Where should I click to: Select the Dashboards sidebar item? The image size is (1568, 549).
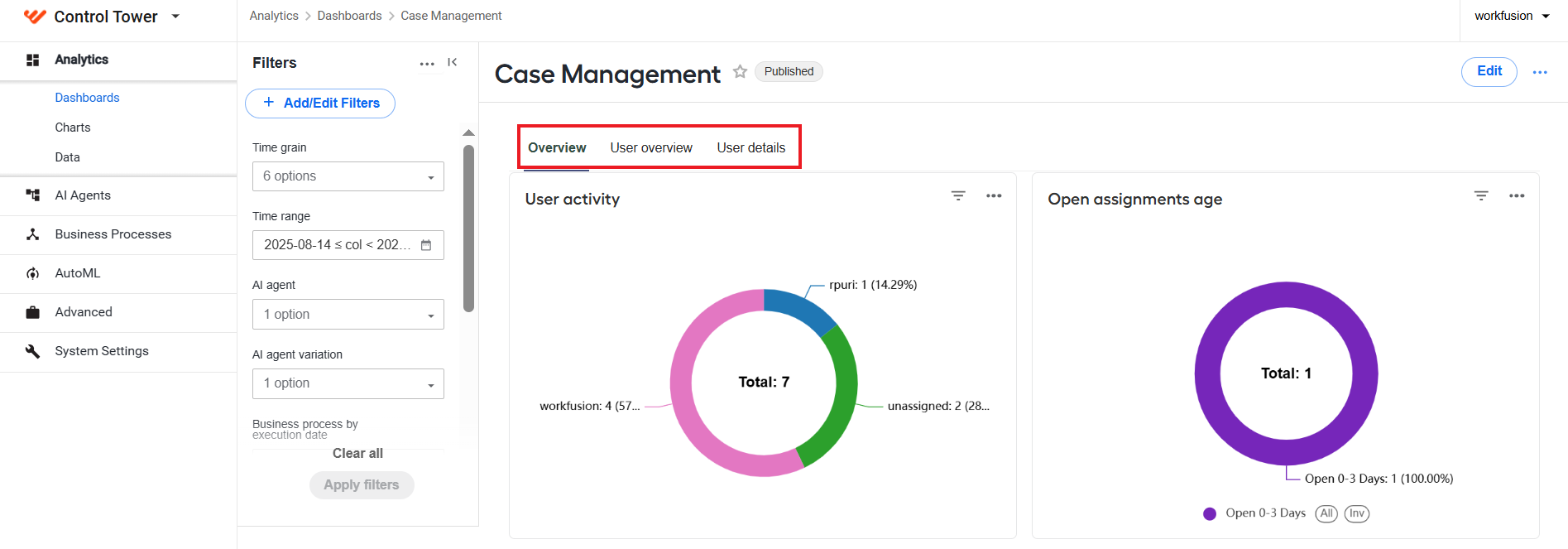87,98
